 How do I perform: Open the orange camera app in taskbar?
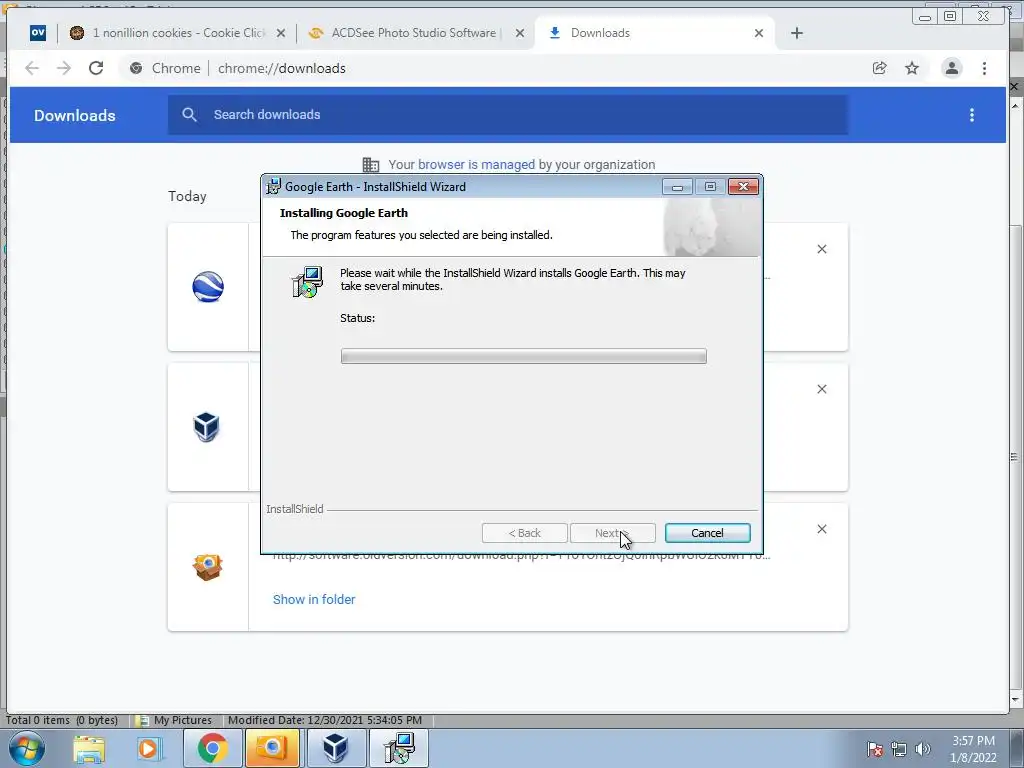[x=272, y=748]
